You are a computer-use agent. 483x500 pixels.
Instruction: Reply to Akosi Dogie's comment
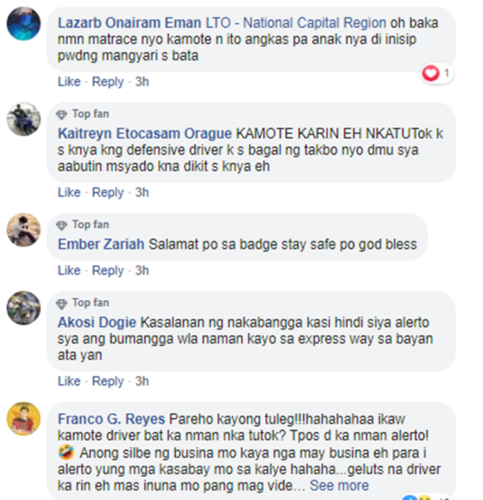108,381
